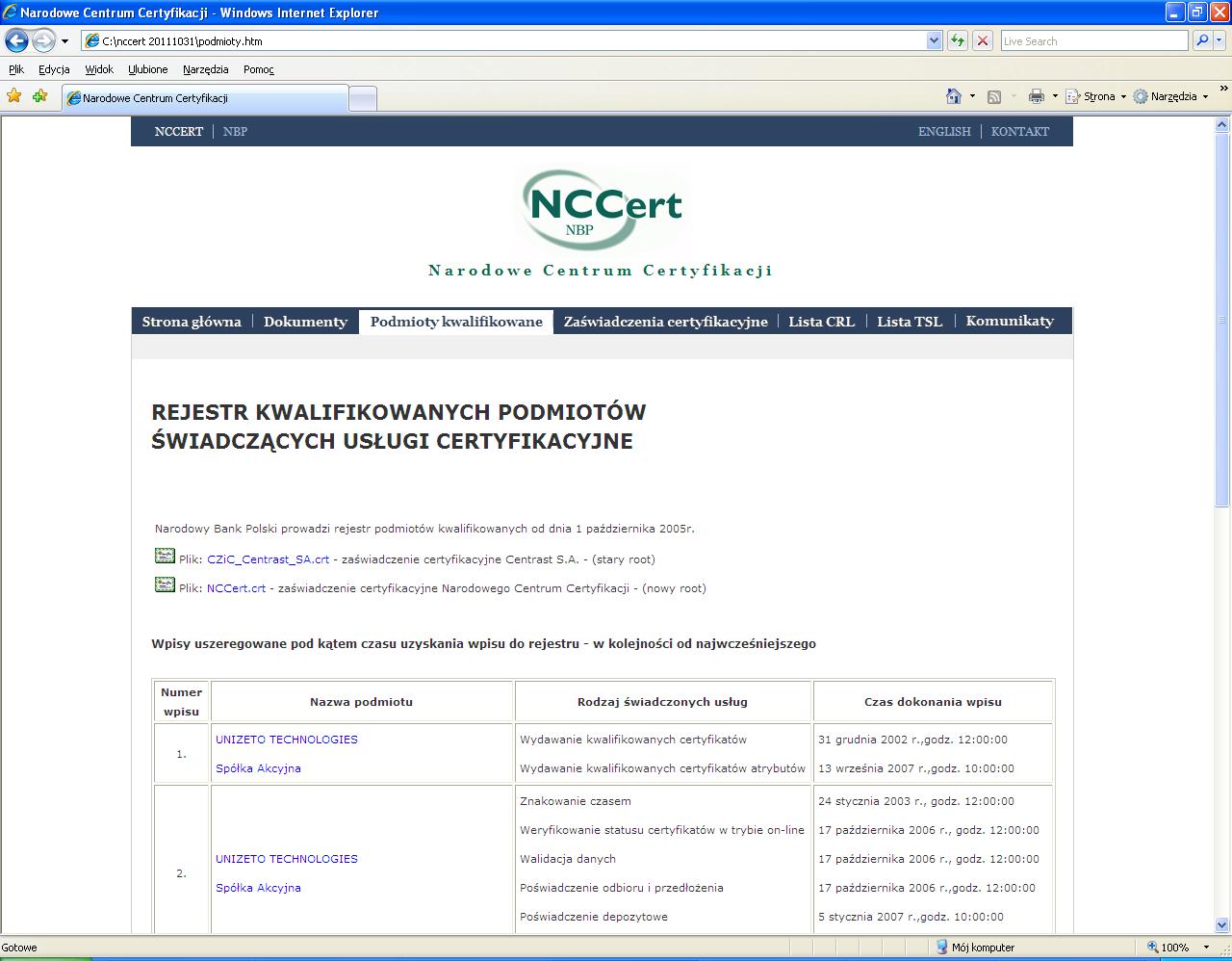This screenshot has width=1232, height=961.
Task: Switch site to ENGLISH
Action: pyautogui.click(x=944, y=132)
